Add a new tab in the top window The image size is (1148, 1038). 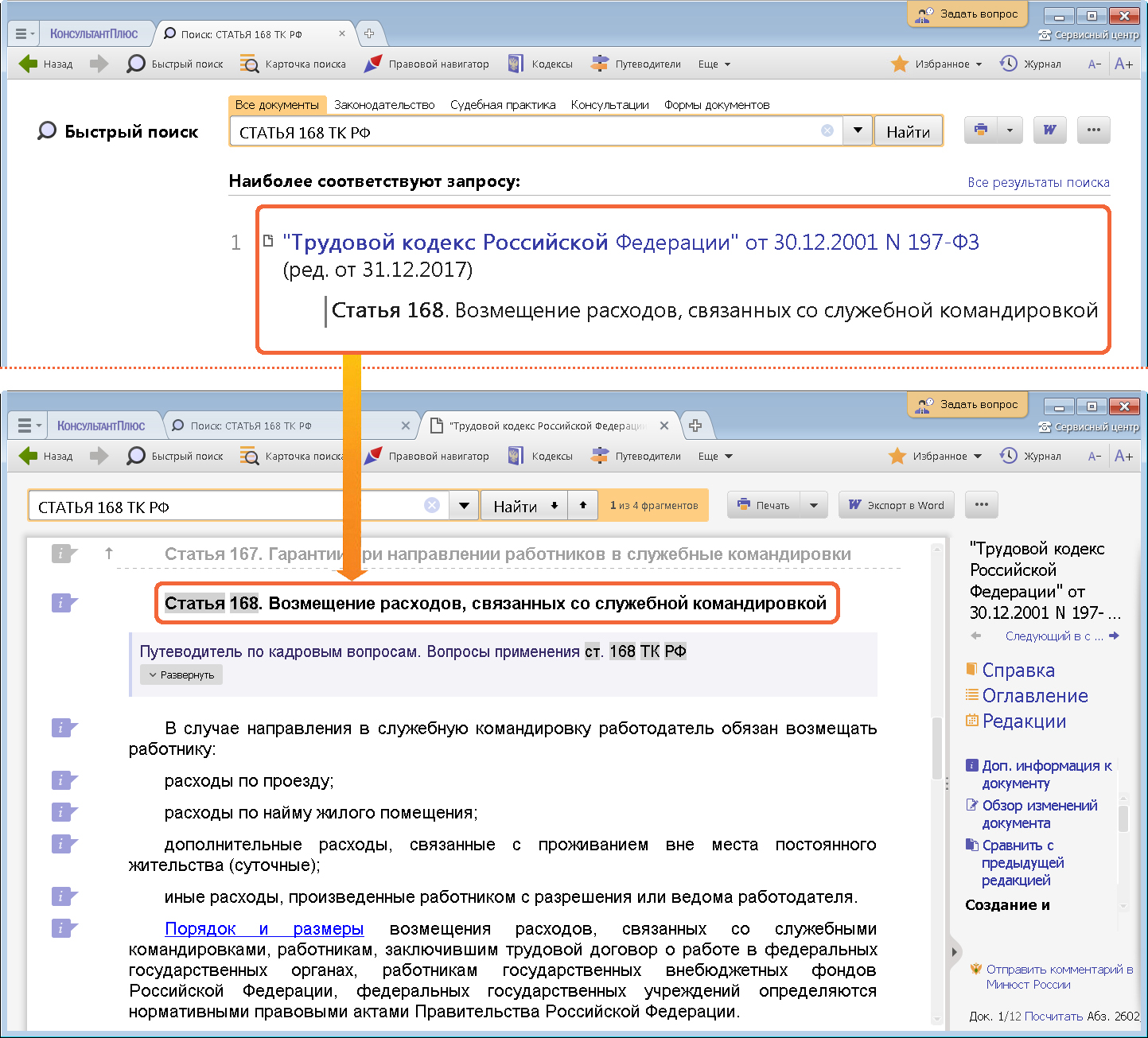pyautogui.click(x=369, y=33)
